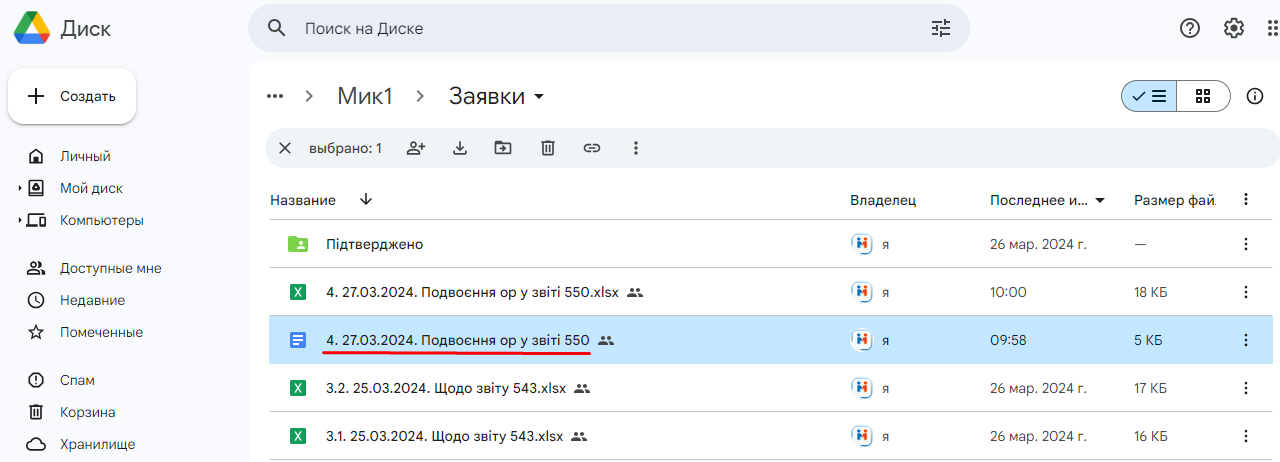Delete selected file with trash icon

(548, 148)
